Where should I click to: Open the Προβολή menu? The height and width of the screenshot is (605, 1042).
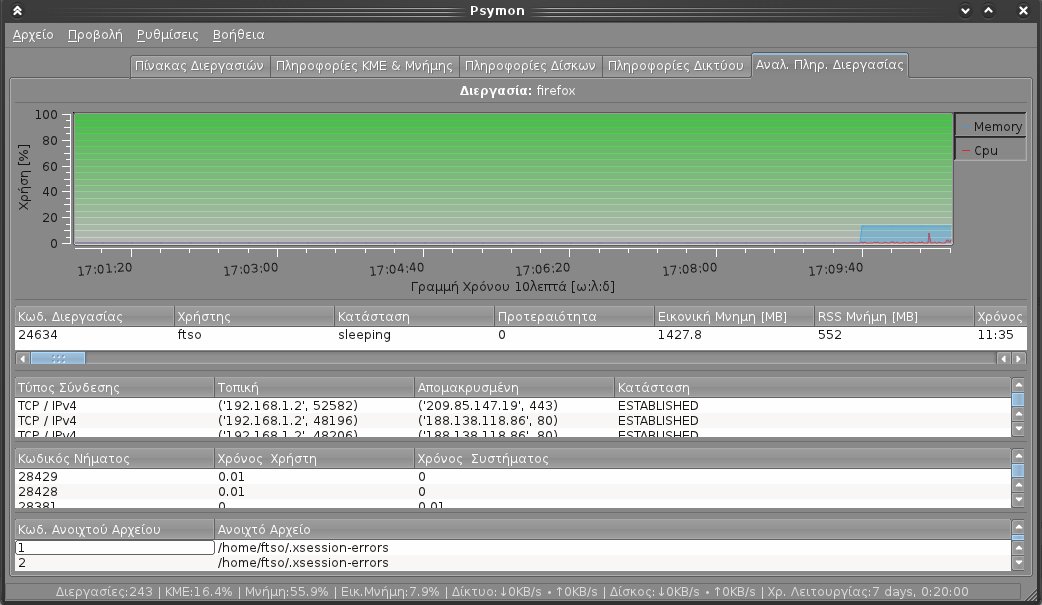point(95,35)
